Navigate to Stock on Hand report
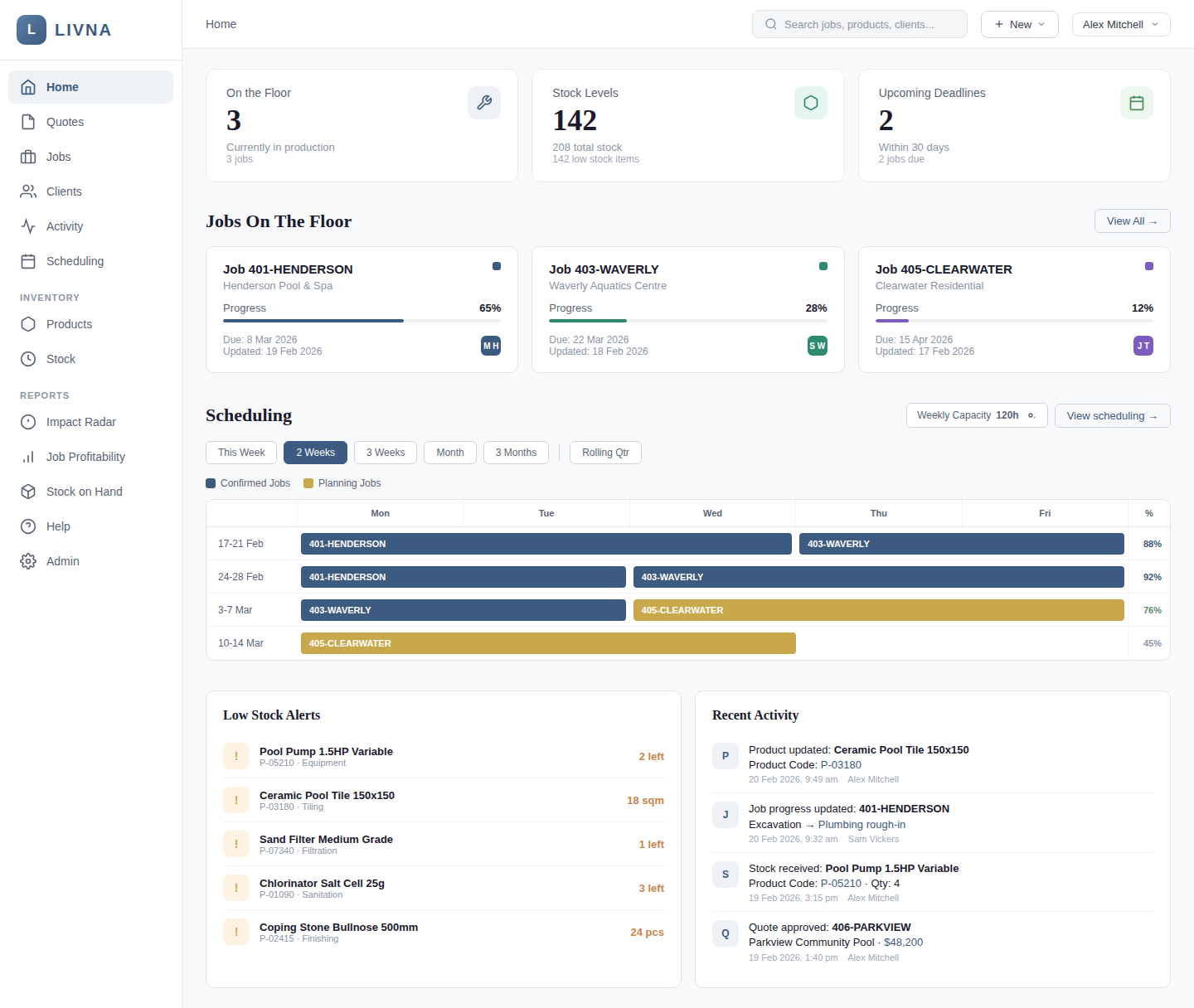 [x=84, y=492]
